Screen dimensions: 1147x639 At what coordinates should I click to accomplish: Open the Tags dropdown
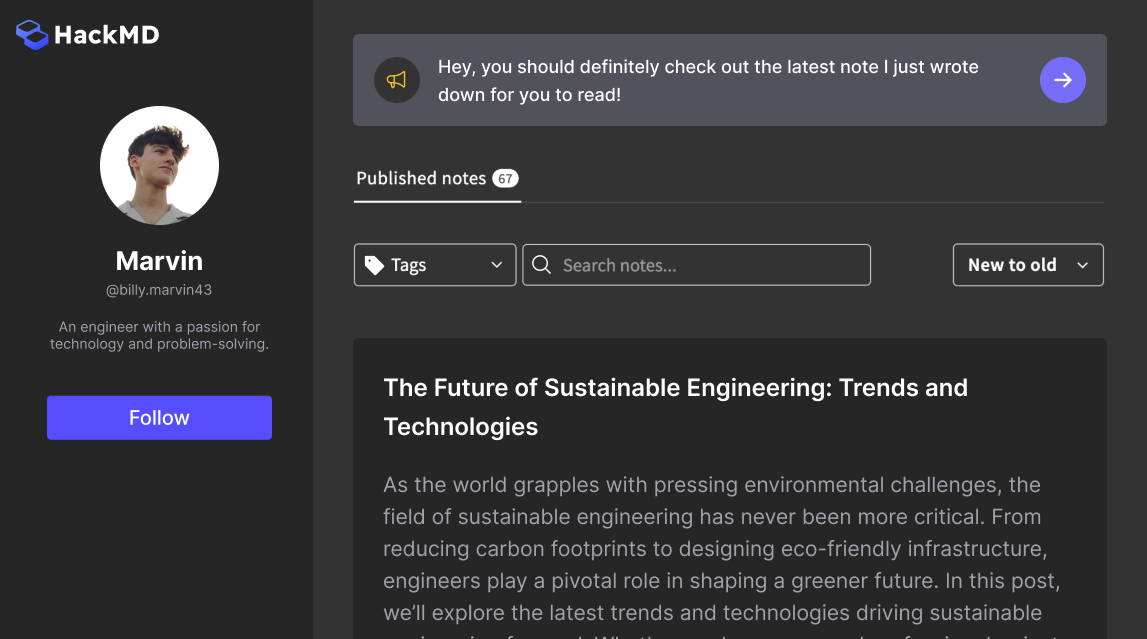(435, 265)
